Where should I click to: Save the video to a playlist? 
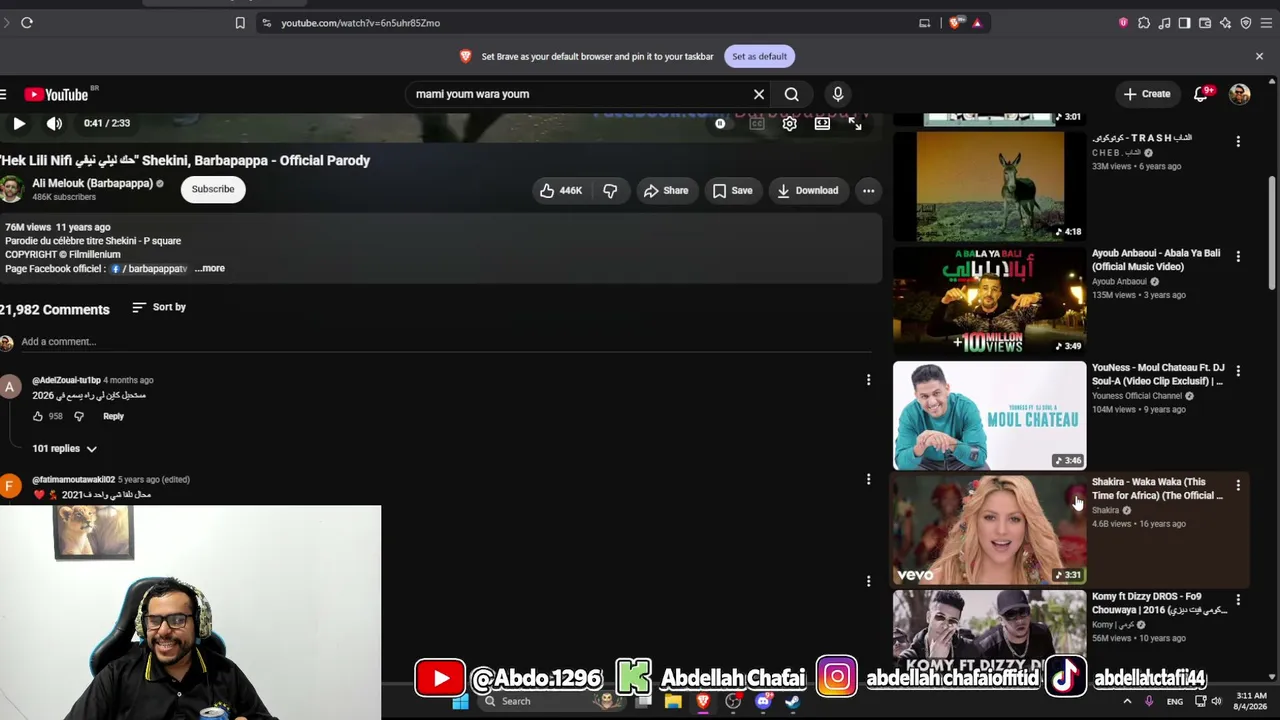coord(732,191)
